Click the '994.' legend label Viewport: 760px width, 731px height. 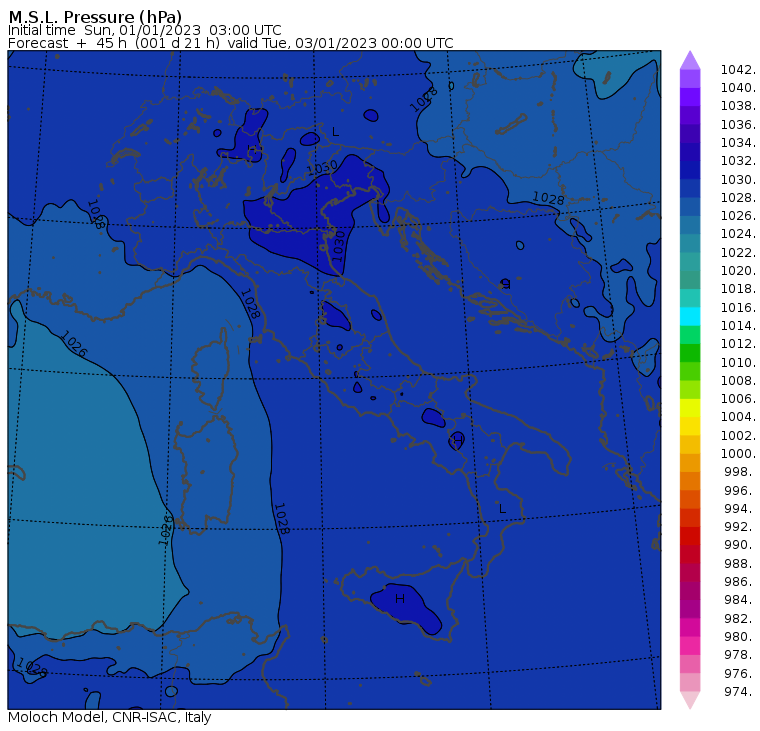coord(740,509)
